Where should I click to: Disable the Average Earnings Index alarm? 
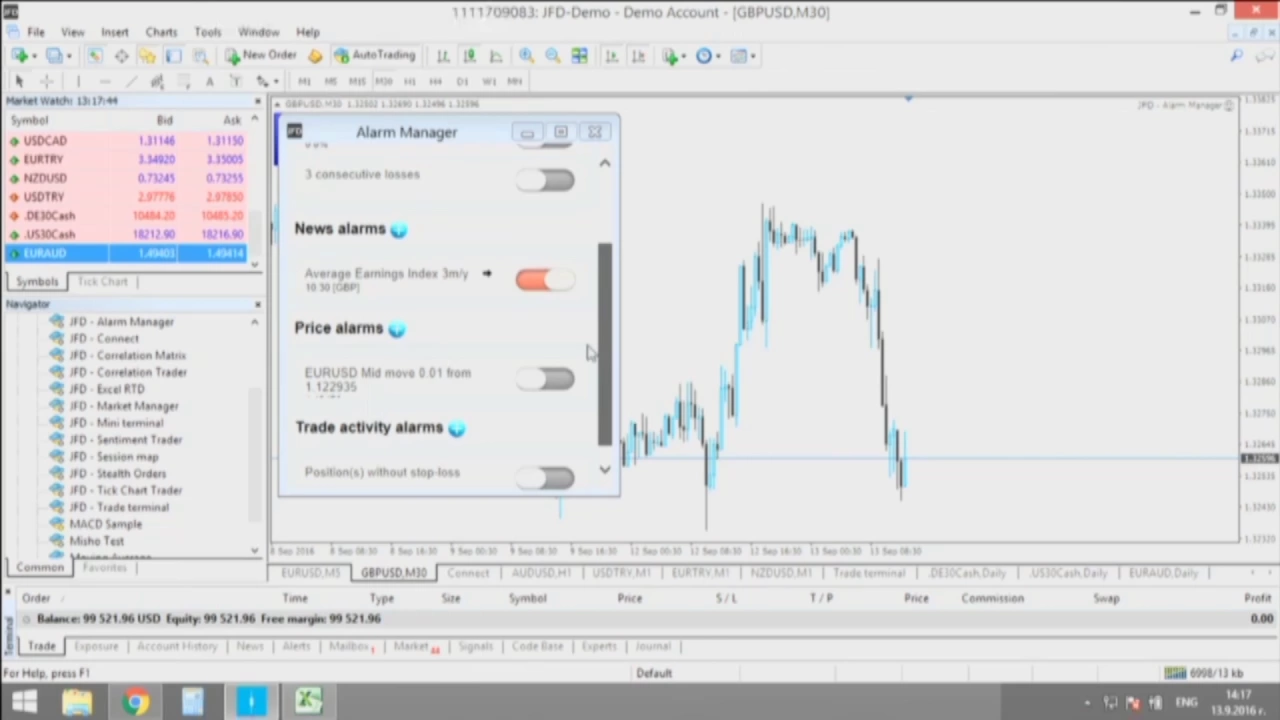[545, 280]
